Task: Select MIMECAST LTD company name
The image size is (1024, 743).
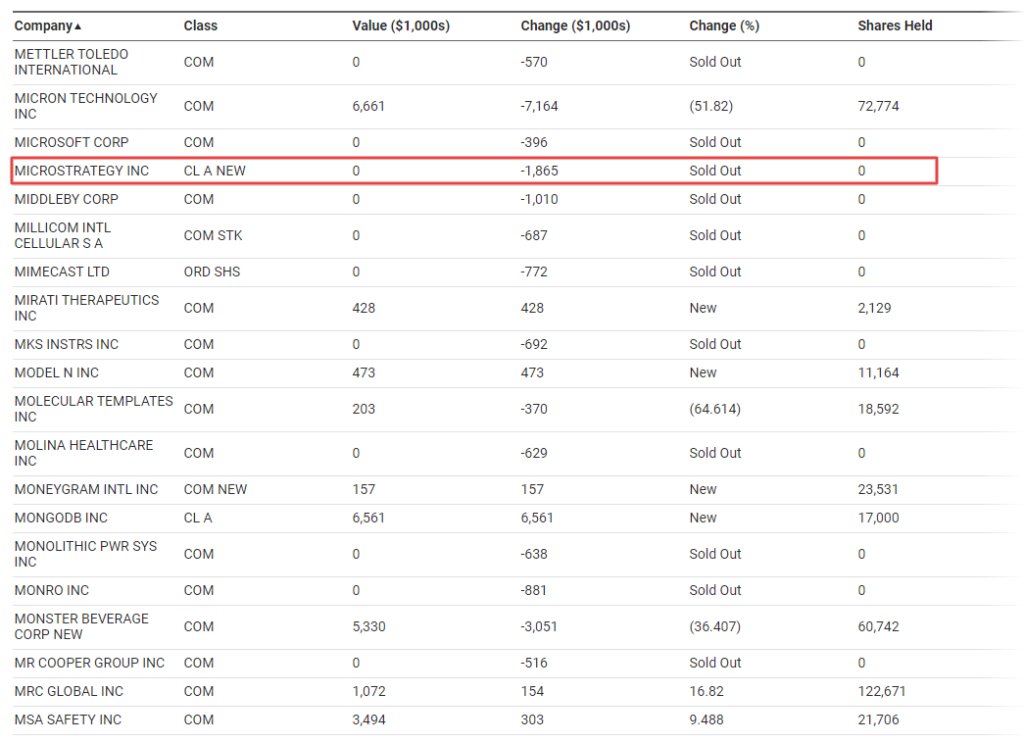Action: 62,272
